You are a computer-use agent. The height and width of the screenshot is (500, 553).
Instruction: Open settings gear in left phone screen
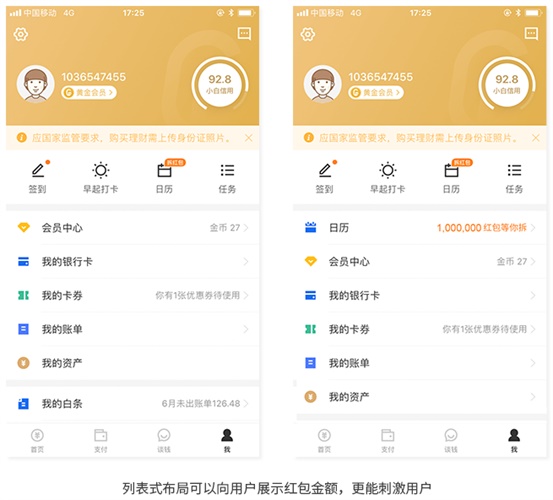(21, 35)
